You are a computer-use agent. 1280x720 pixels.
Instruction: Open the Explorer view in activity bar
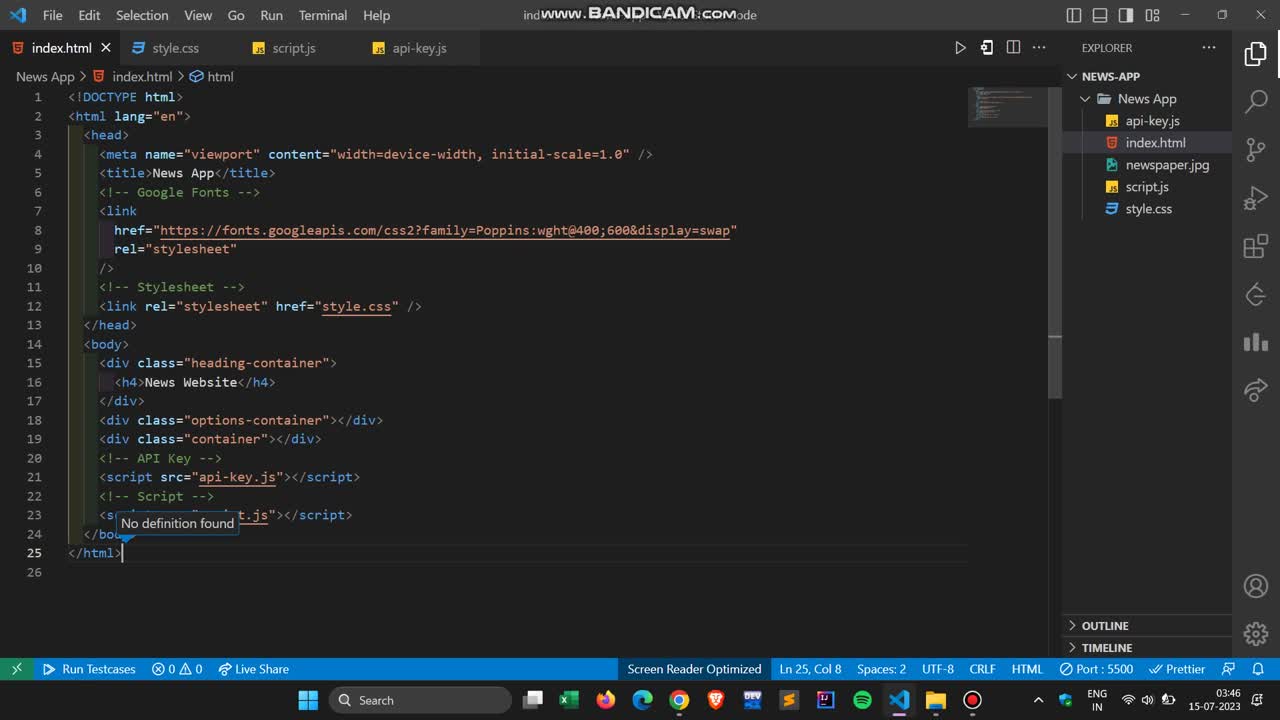(x=1256, y=54)
